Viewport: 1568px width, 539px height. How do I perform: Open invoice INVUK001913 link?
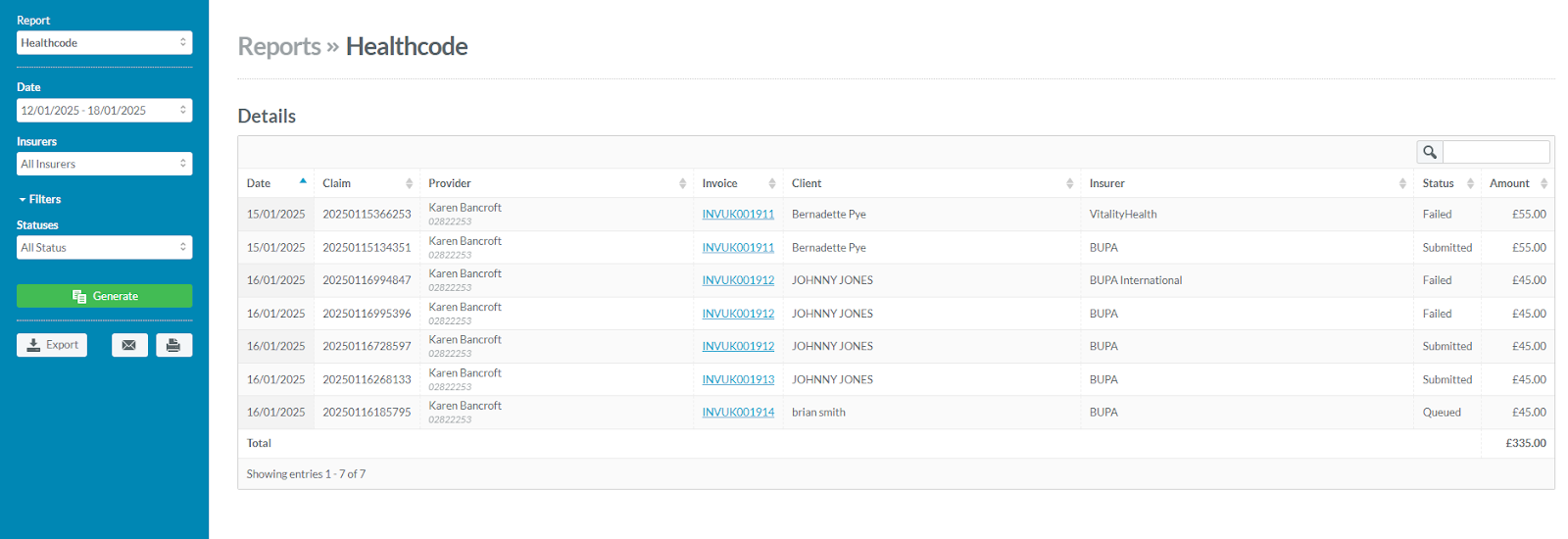pos(738,379)
